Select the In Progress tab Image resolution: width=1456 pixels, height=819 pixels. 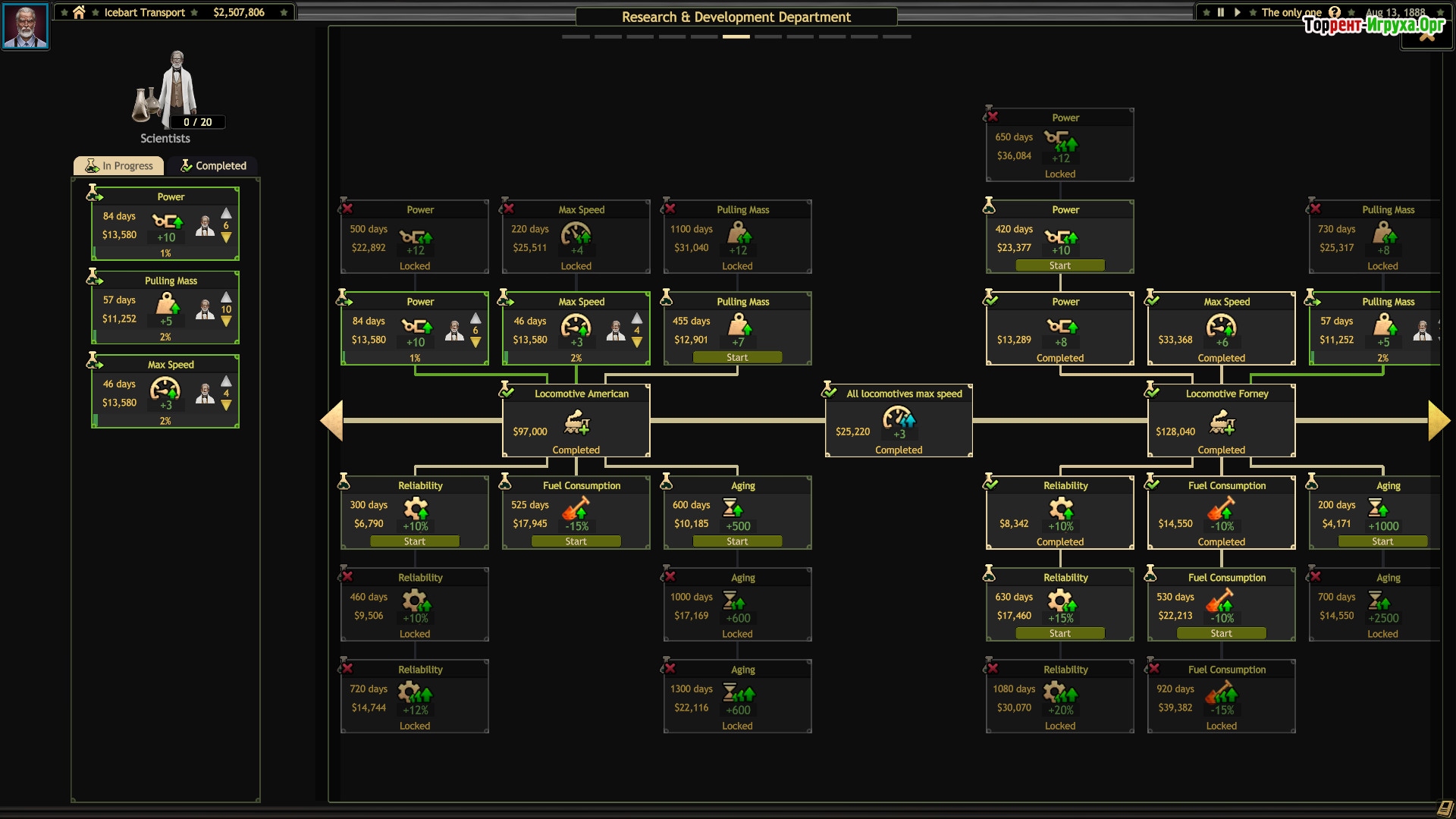point(119,166)
